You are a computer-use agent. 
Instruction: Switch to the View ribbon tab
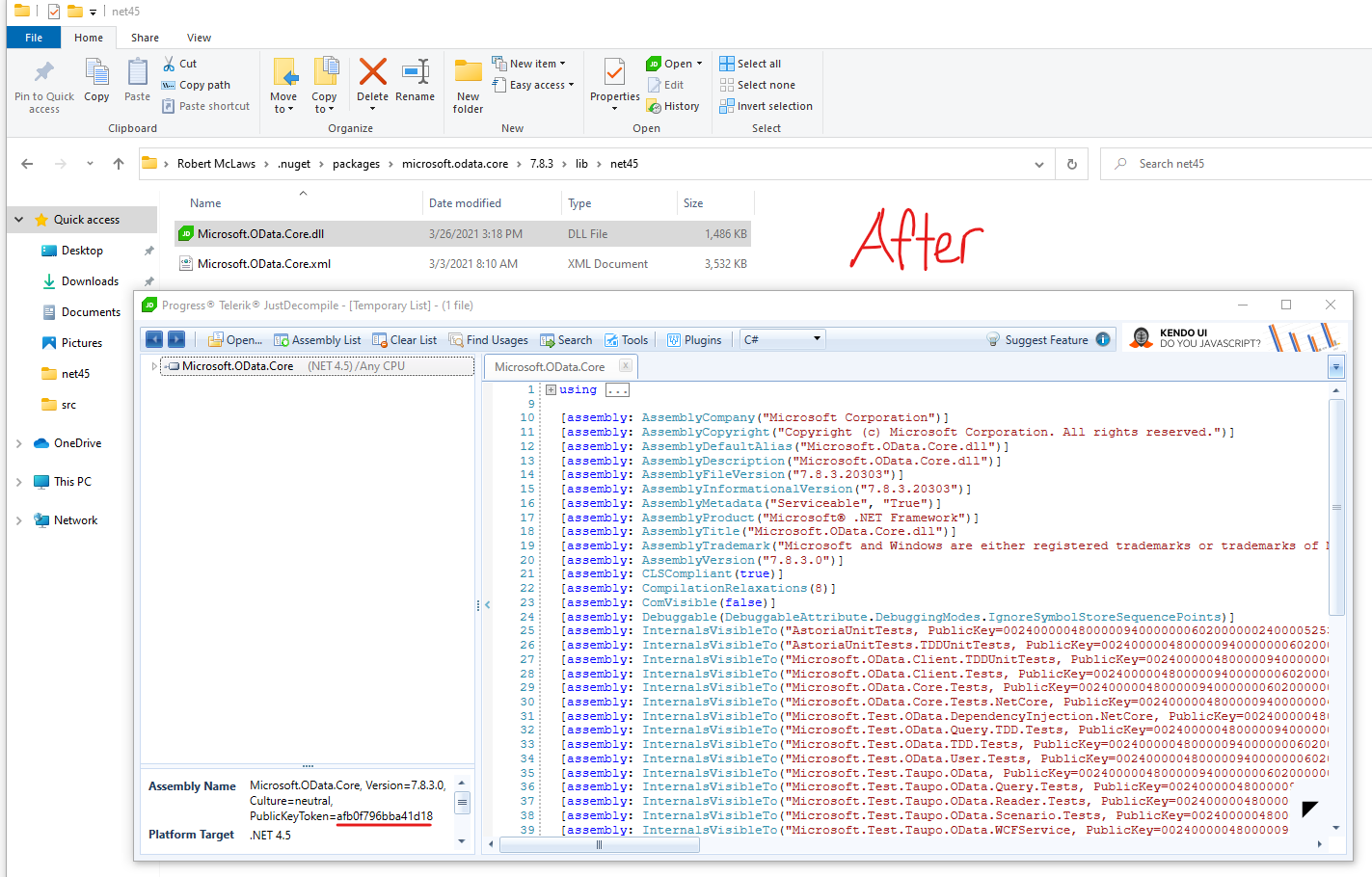click(200, 38)
